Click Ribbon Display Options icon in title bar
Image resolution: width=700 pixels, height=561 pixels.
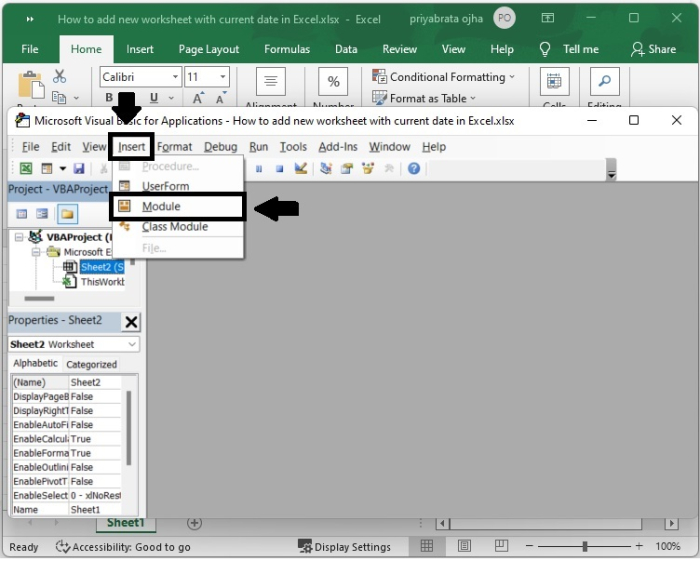pyautogui.click(x=548, y=18)
